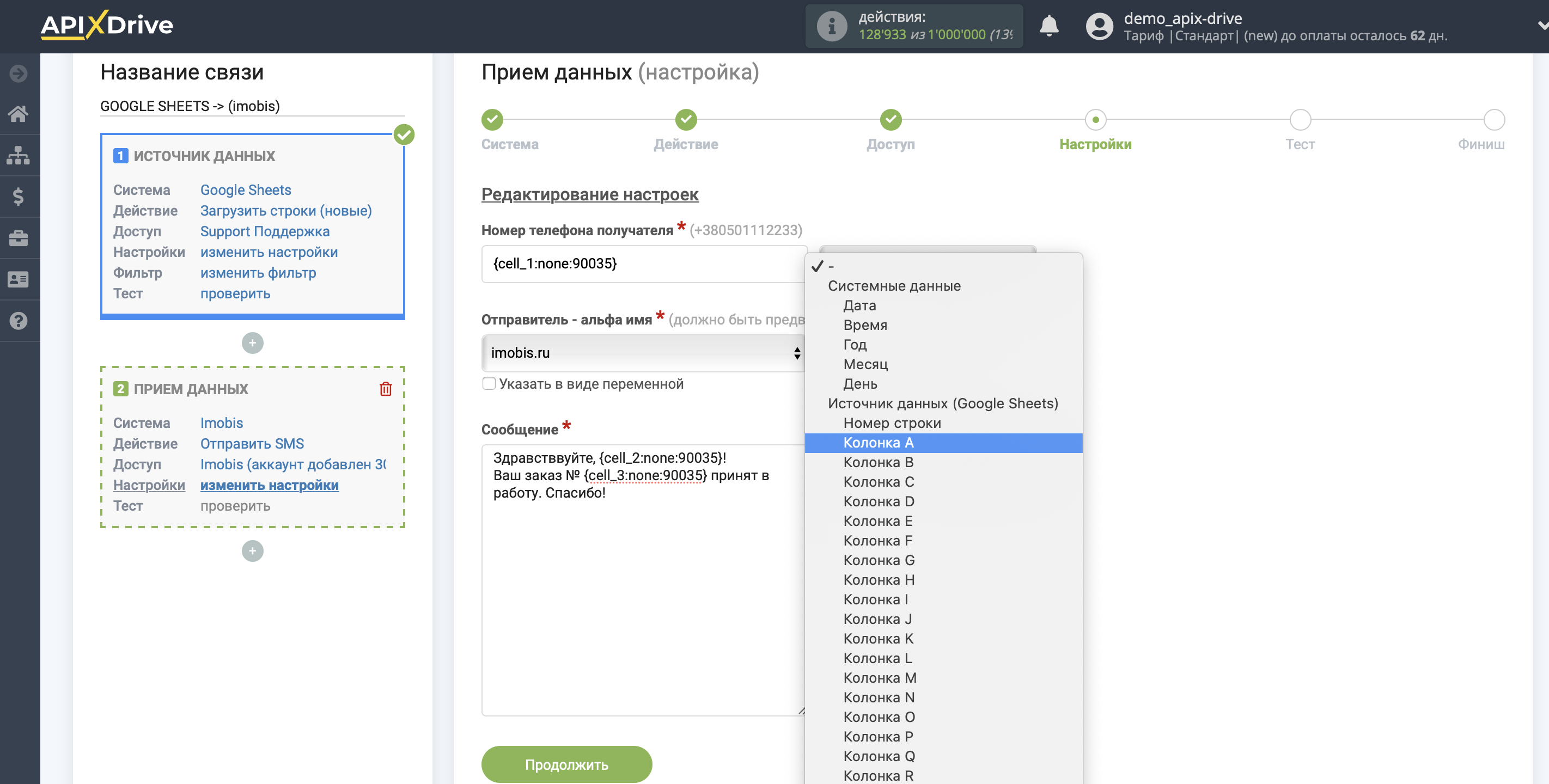Pick Колонка E in dropdown
1549x784 pixels.
(943, 521)
